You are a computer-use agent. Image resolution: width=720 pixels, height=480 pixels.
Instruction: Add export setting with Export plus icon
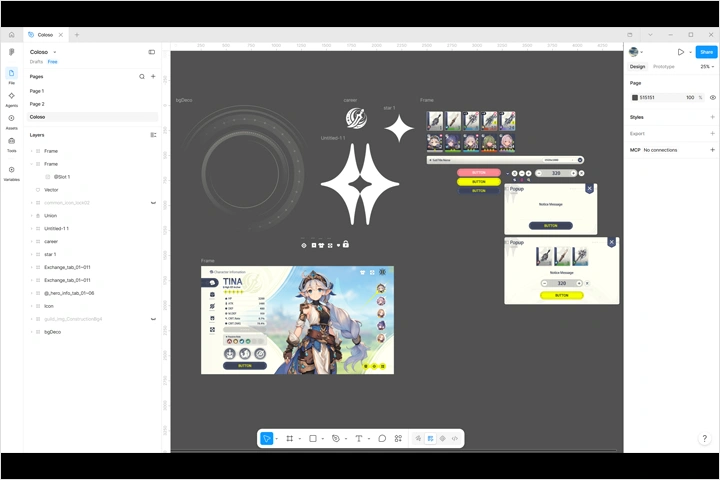coord(712,134)
